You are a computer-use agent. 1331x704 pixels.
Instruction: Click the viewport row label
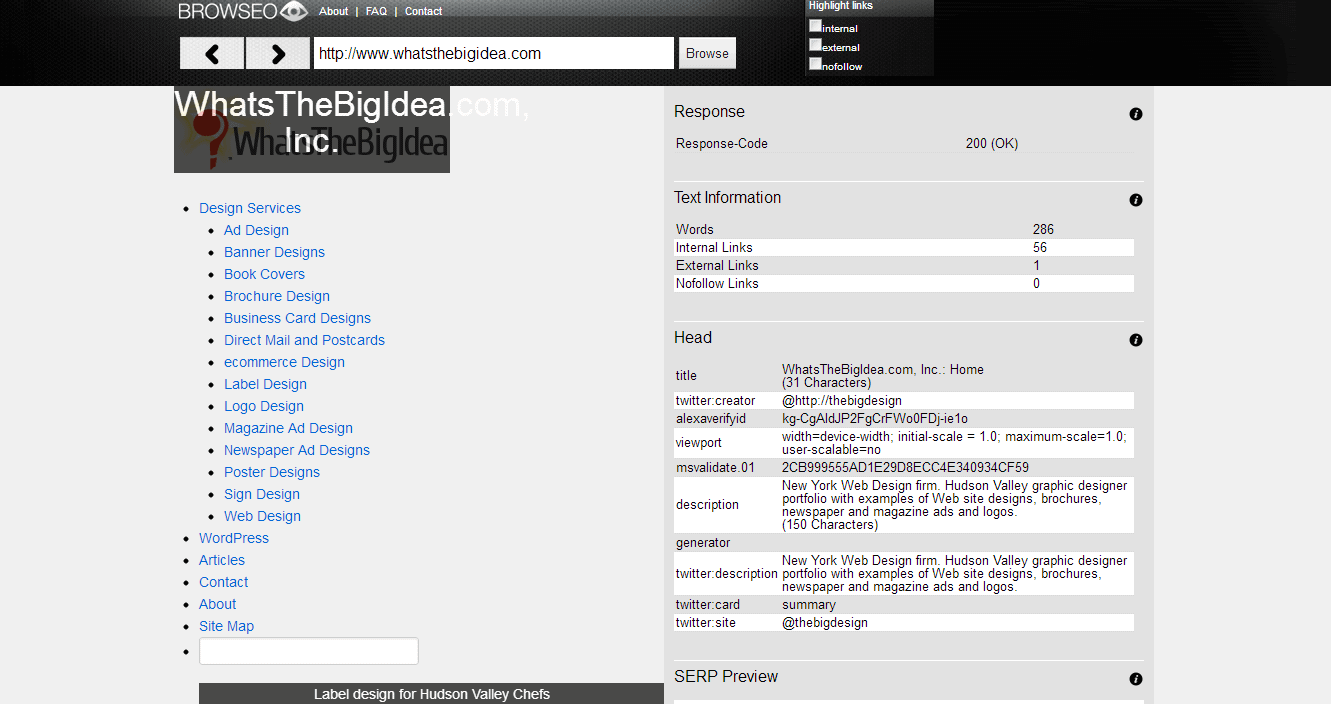698,443
